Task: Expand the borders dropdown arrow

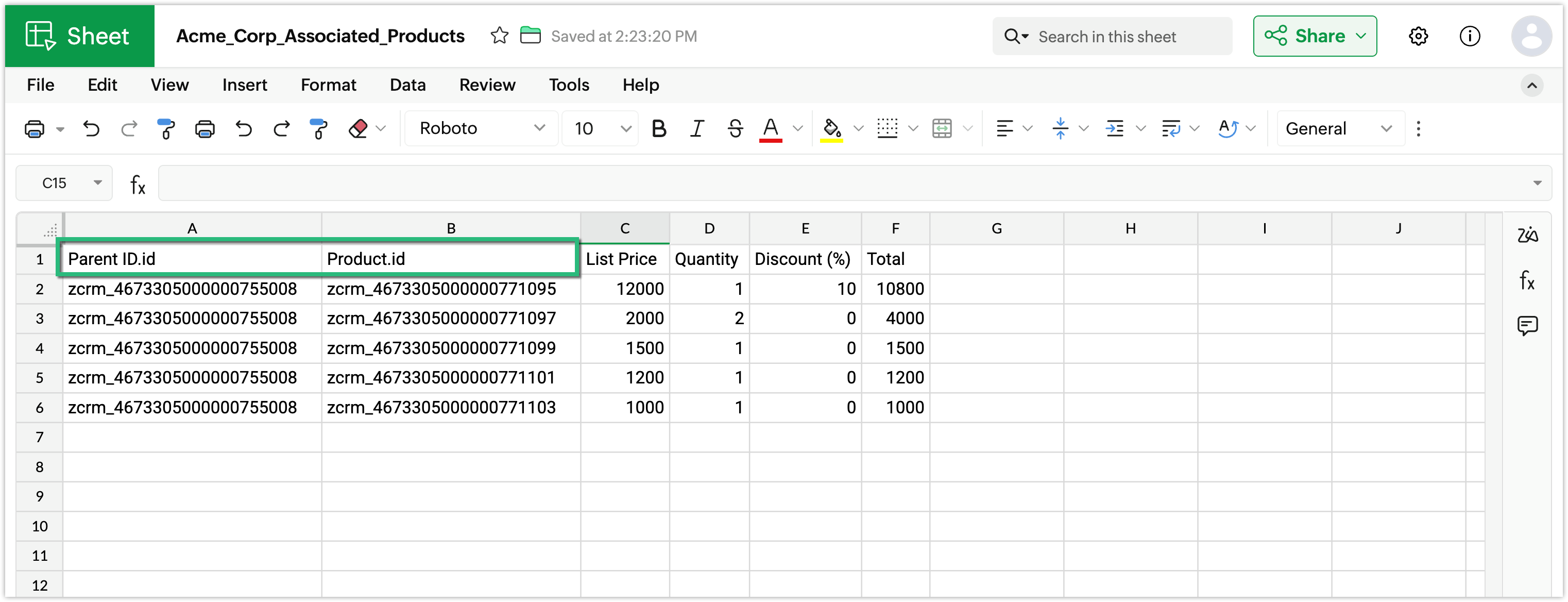Action: [913, 128]
